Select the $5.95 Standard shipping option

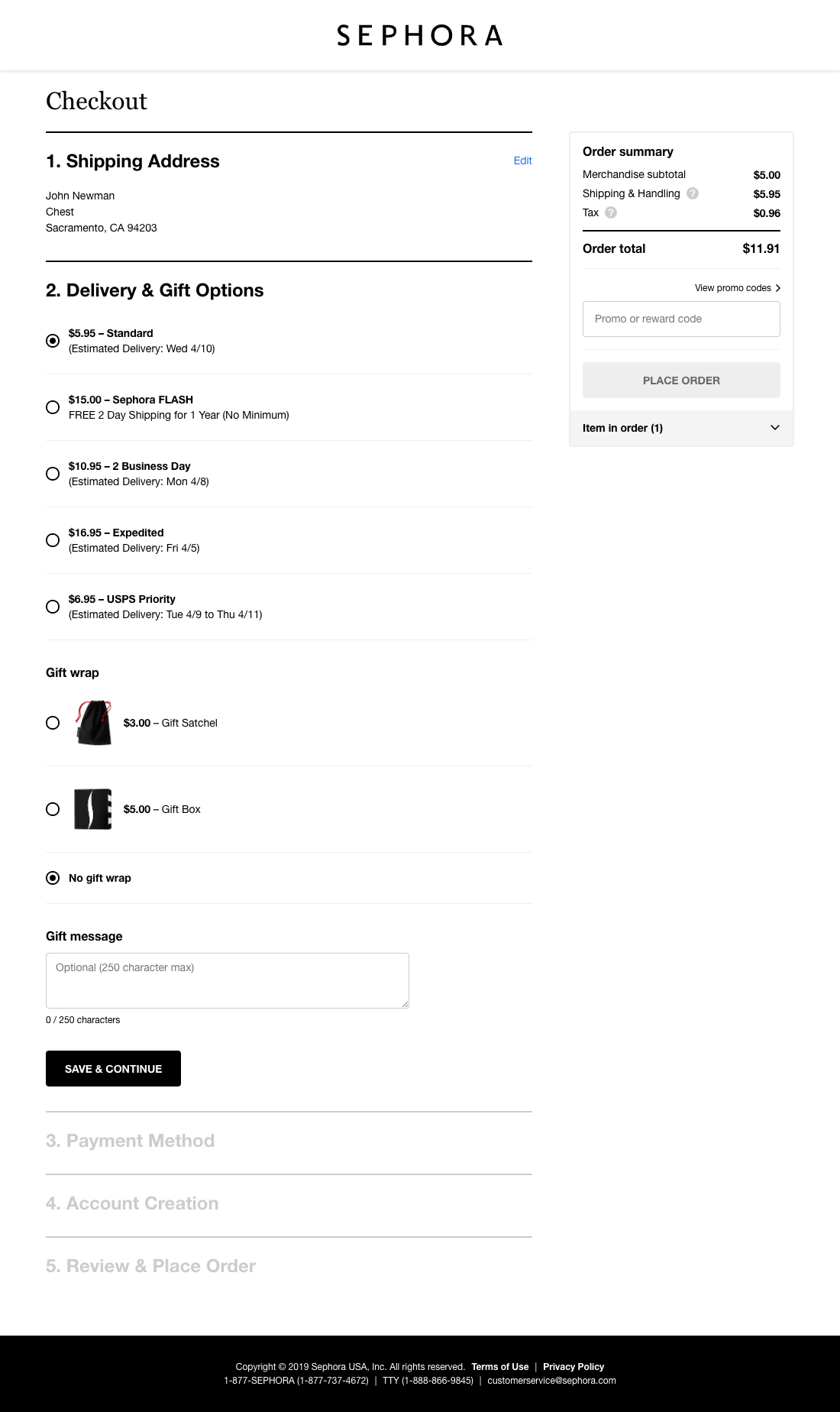click(x=53, y=341)
